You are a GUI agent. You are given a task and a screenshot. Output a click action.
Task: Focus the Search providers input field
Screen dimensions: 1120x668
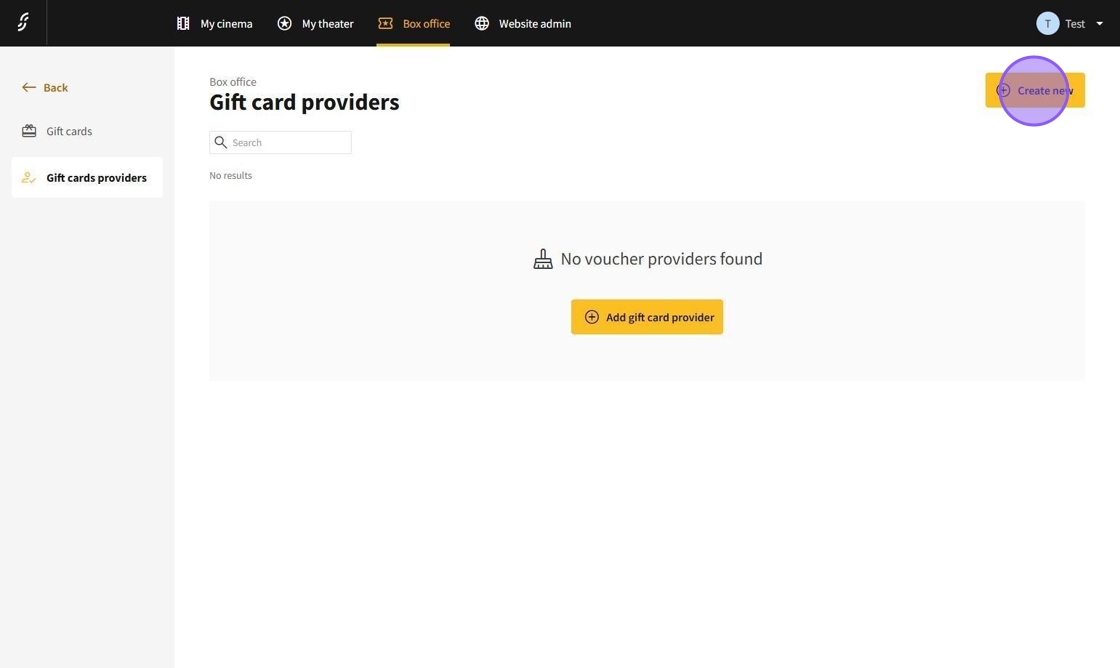point(289,143)
